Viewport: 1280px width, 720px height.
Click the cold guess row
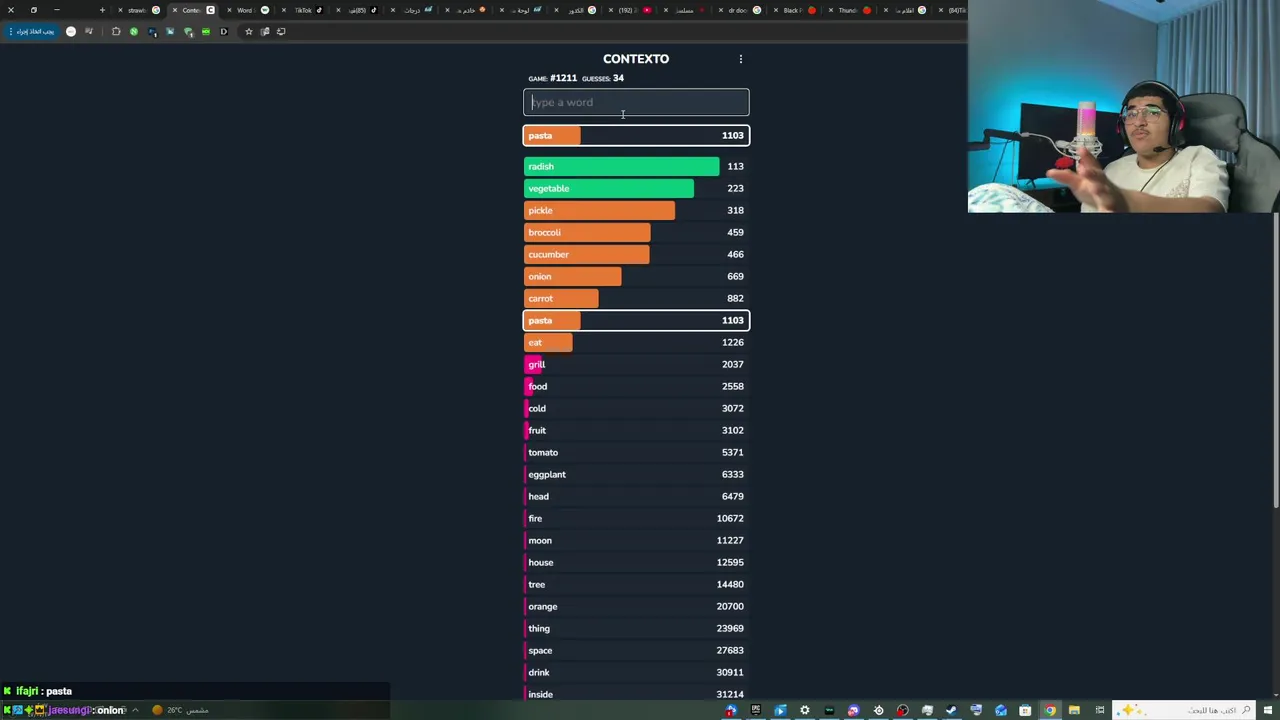point(636,408)
